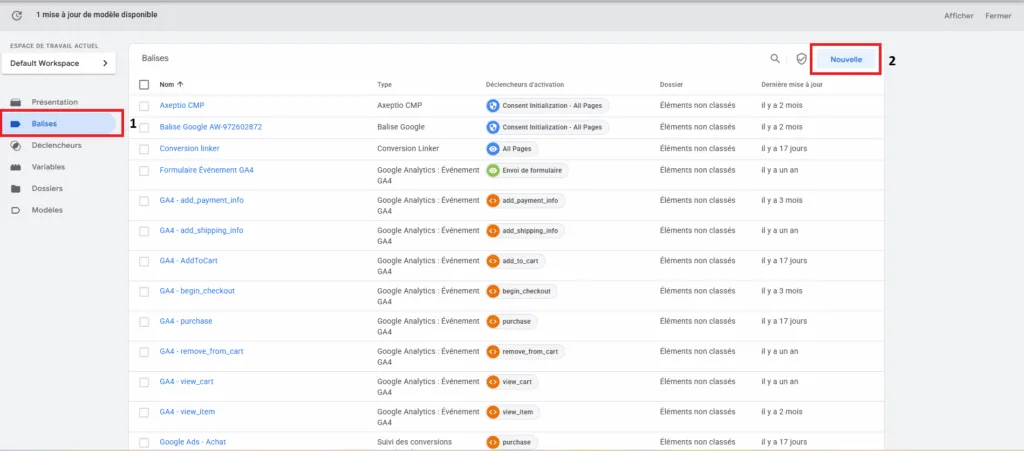Viewport: 1024px width, 451px height.
Task: Check the Axeptio CMP row checkbox
Action: pos(144,106)
